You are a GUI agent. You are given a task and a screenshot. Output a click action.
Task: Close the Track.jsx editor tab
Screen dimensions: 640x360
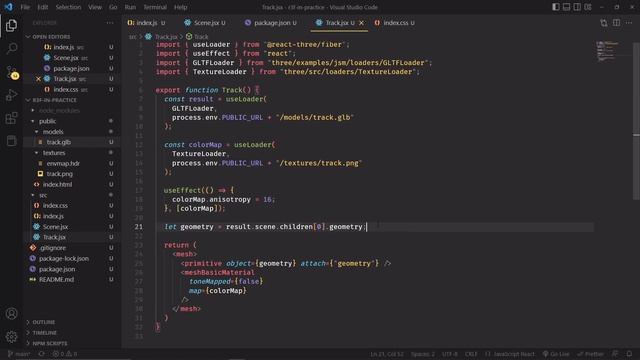361,23
